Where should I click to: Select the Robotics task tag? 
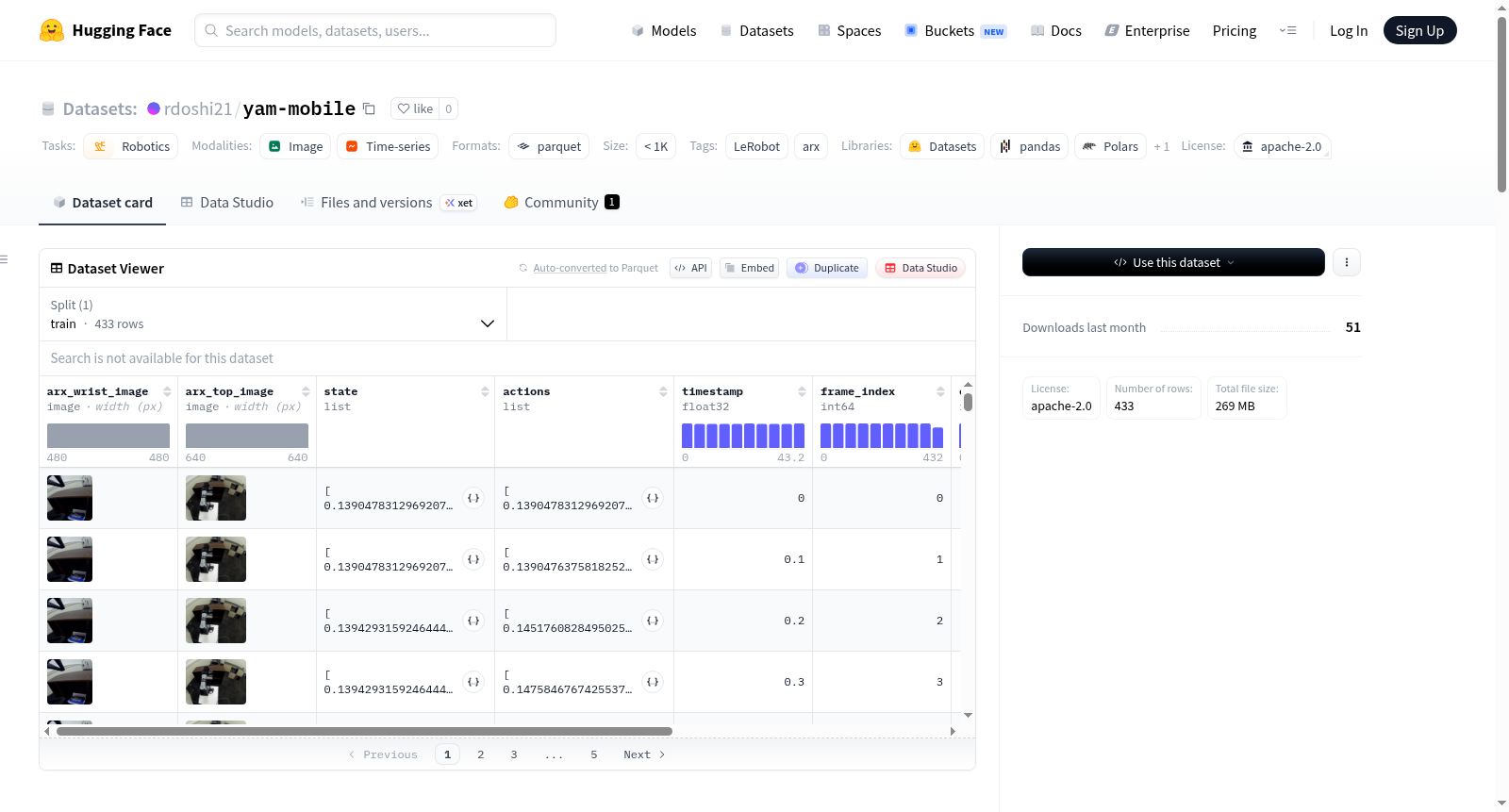(131, 146)
